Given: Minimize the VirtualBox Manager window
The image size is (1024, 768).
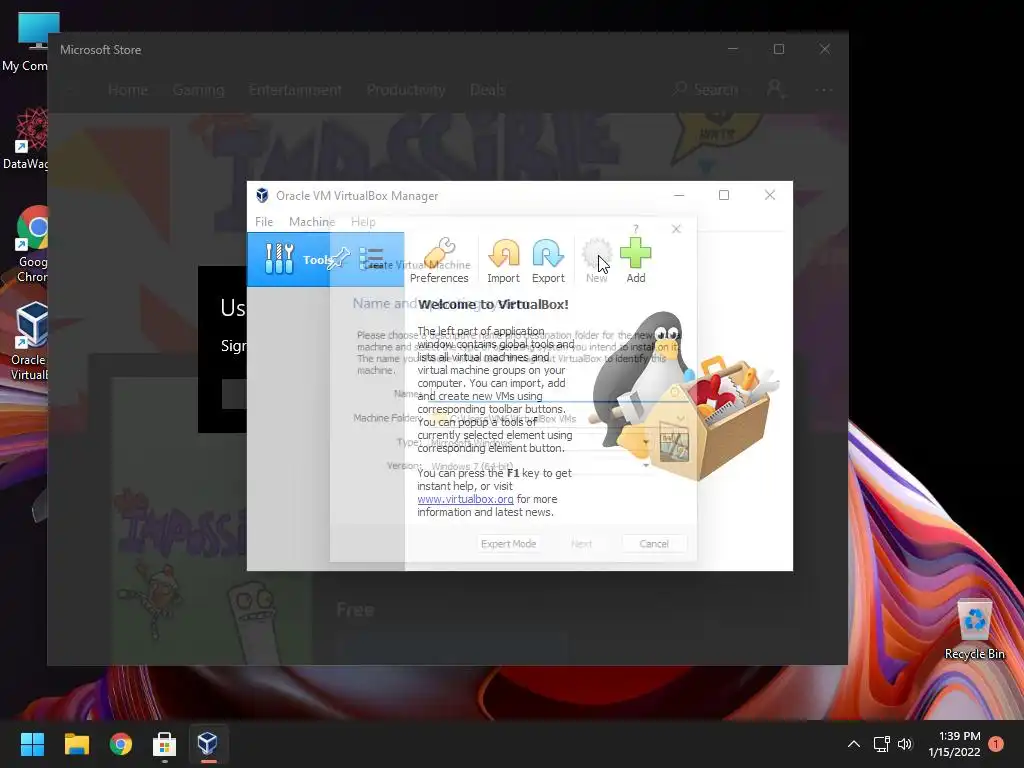Looking at the screenshot, I should 679,195.
